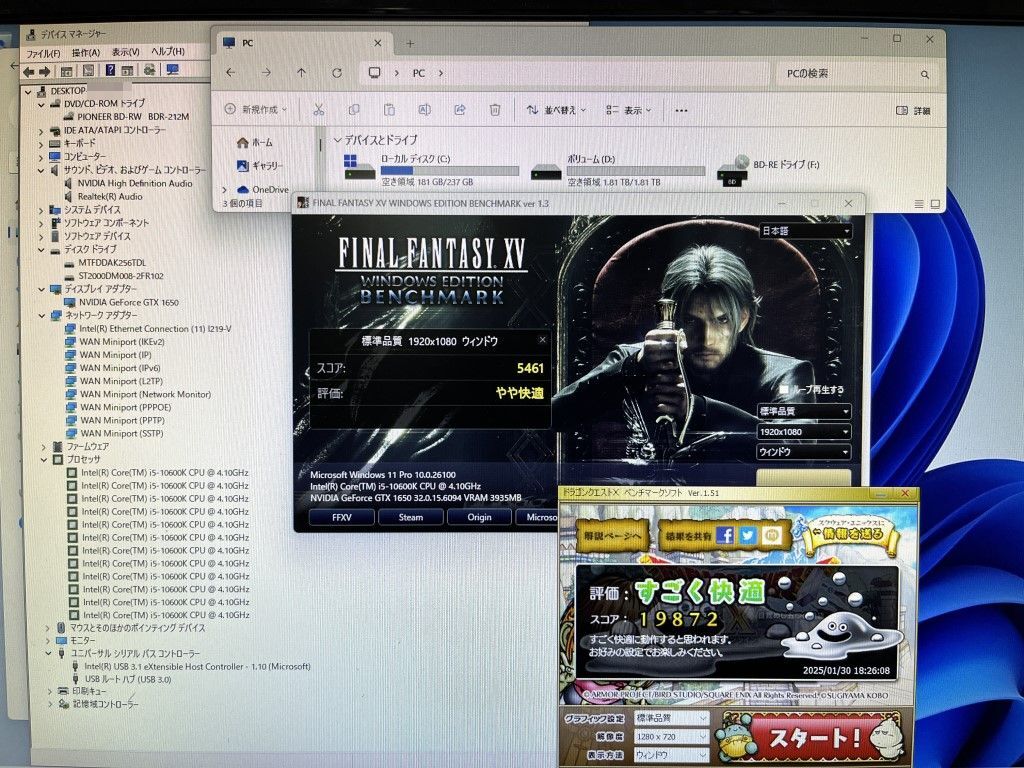Open the FFXV window mode dropdown
This screenshot has width=1024, height=768.
(804, 451)
